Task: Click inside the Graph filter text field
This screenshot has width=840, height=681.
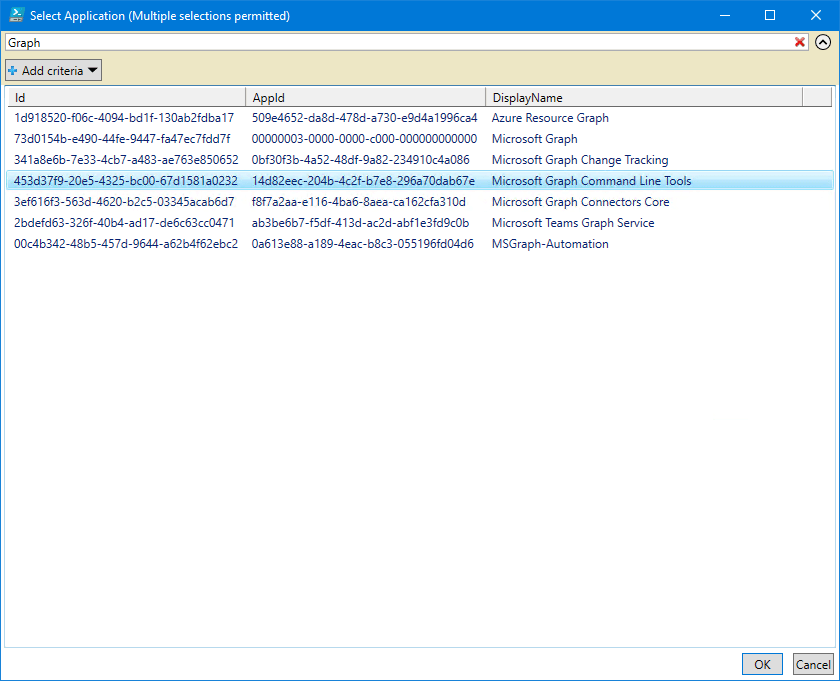Action: 400,43
